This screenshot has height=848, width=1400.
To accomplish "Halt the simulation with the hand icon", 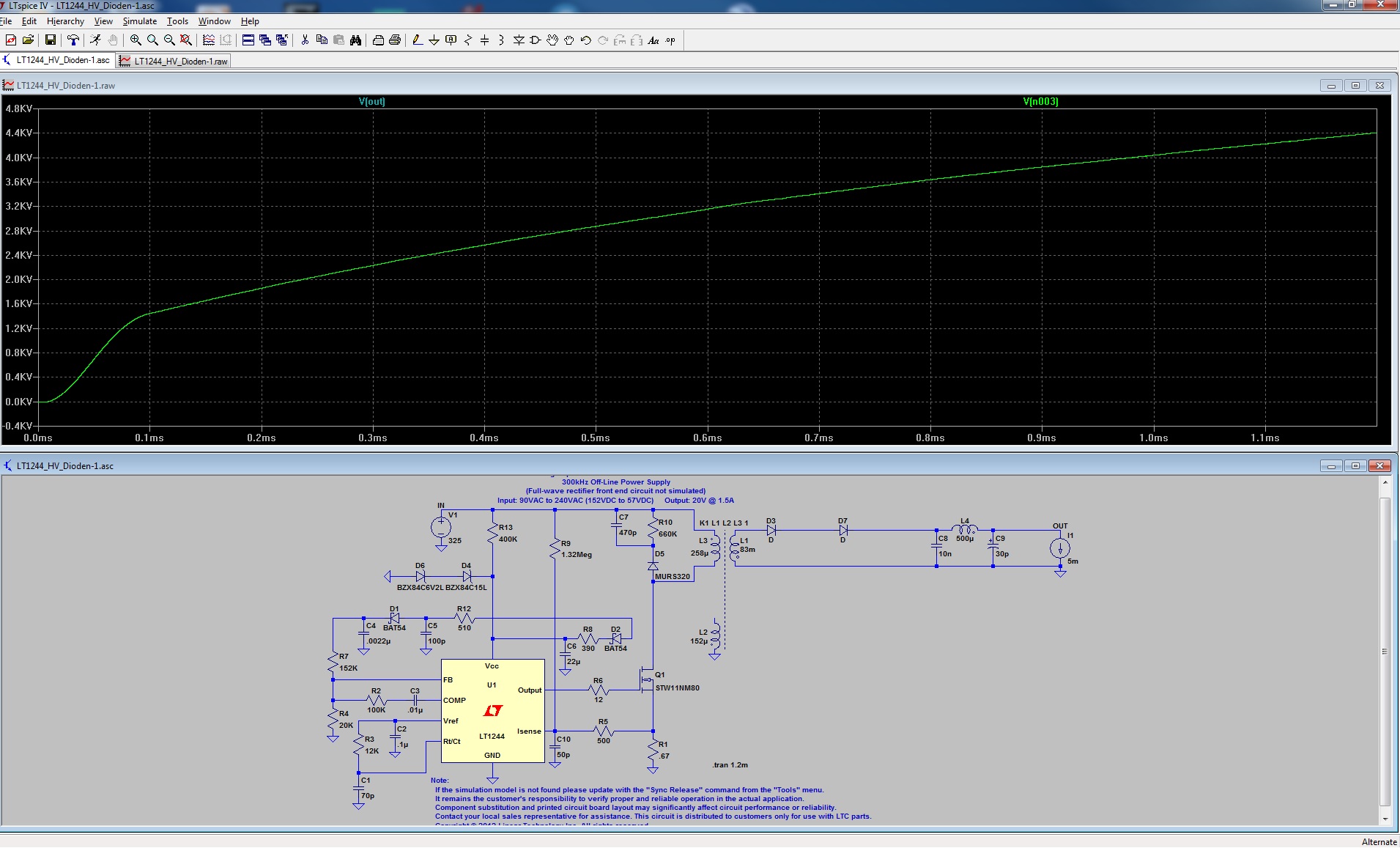I will [112, 40].
